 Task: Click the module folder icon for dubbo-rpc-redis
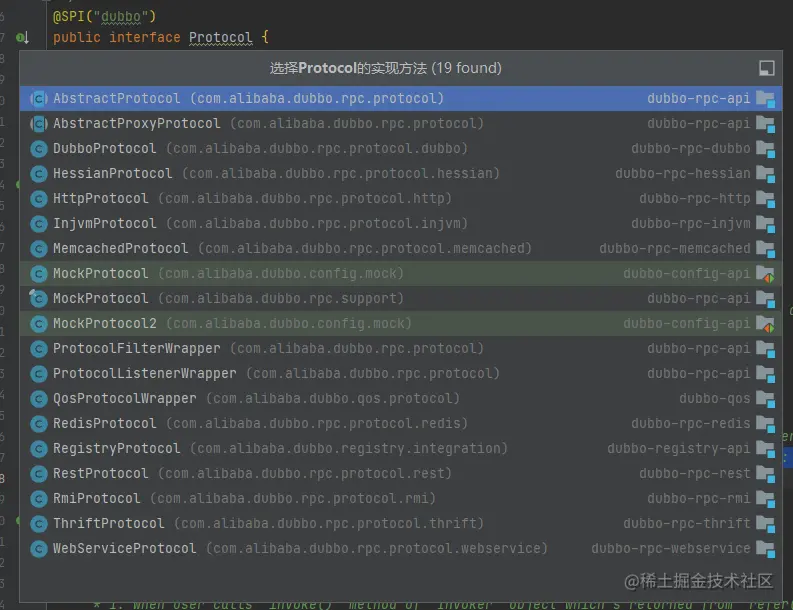click(x=766, y=424)
